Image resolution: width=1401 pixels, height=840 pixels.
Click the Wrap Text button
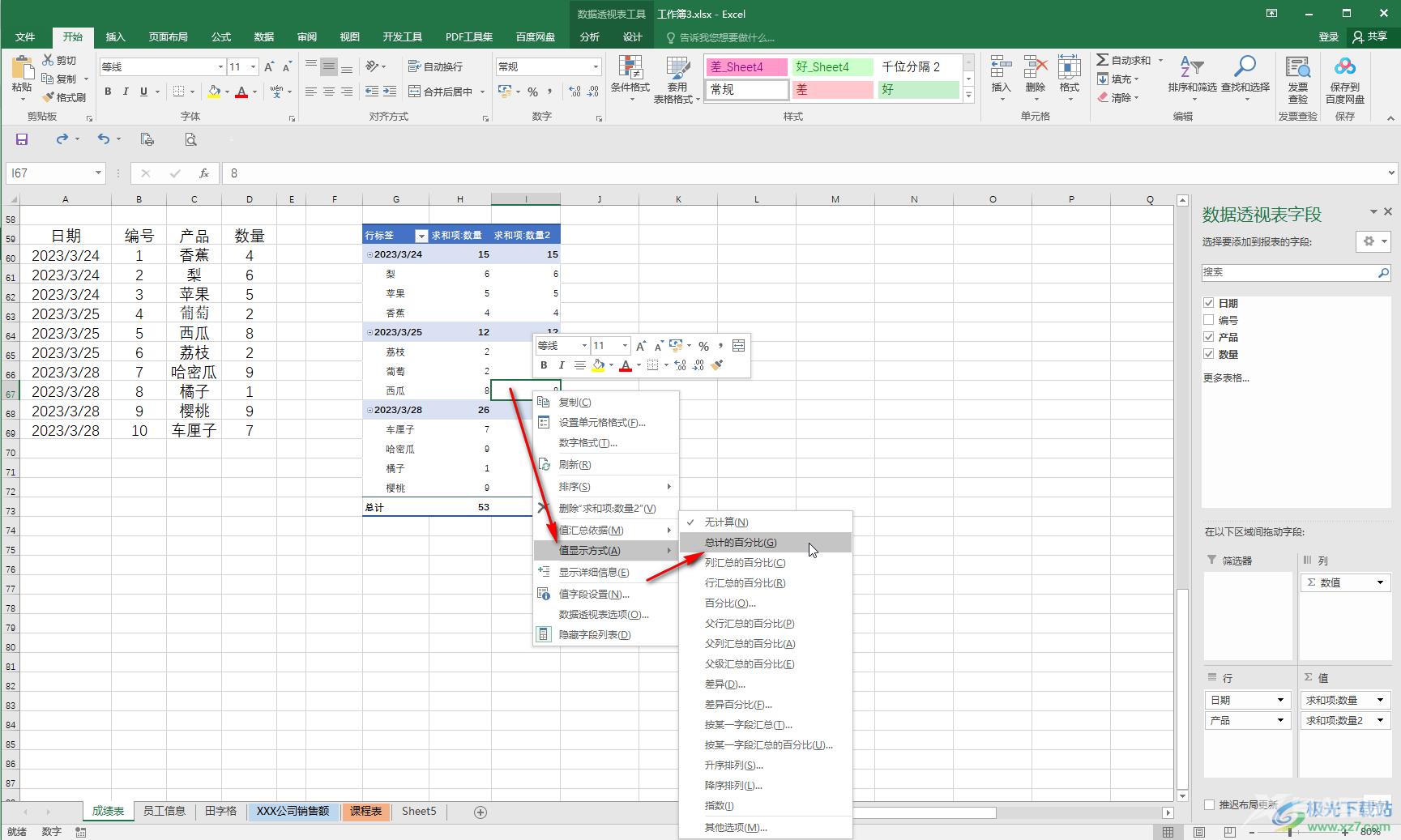(436, 66)
